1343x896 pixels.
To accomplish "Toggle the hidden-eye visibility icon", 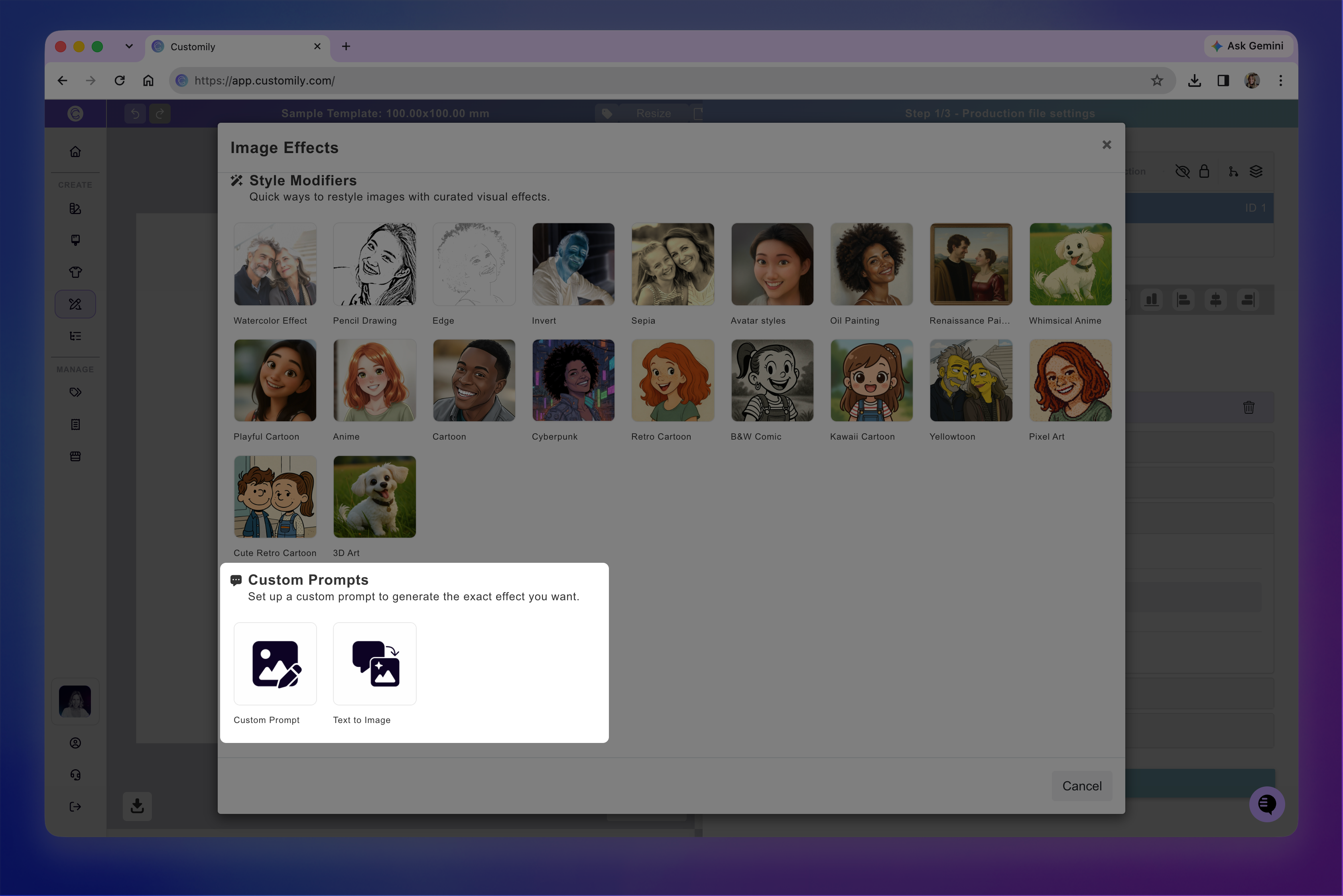I will (1182, 171).
